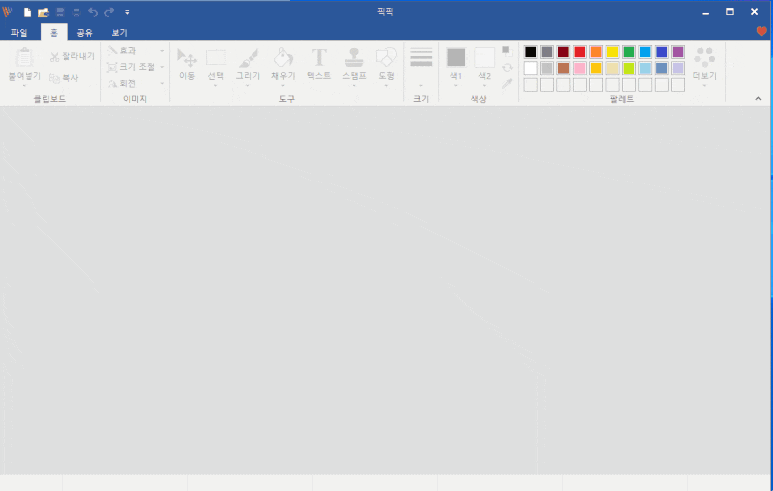The height and width of the screenshot is (491, 773).
Task: Open the 효과 effects dropdown
Action: click(x=136, y=50)
